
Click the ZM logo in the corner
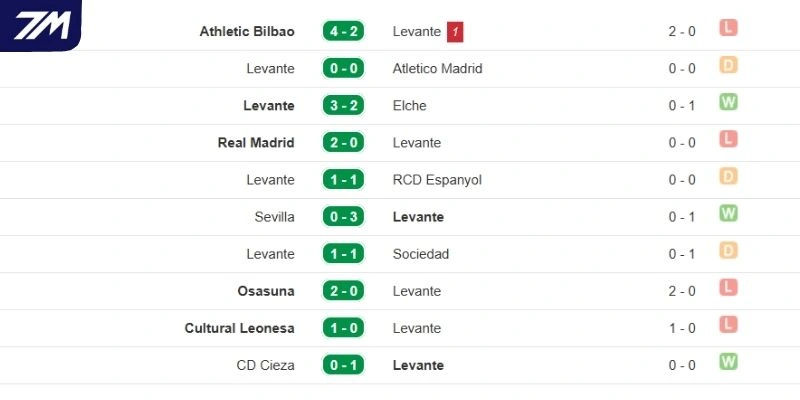pyautogui.click(x=40, y=24)
